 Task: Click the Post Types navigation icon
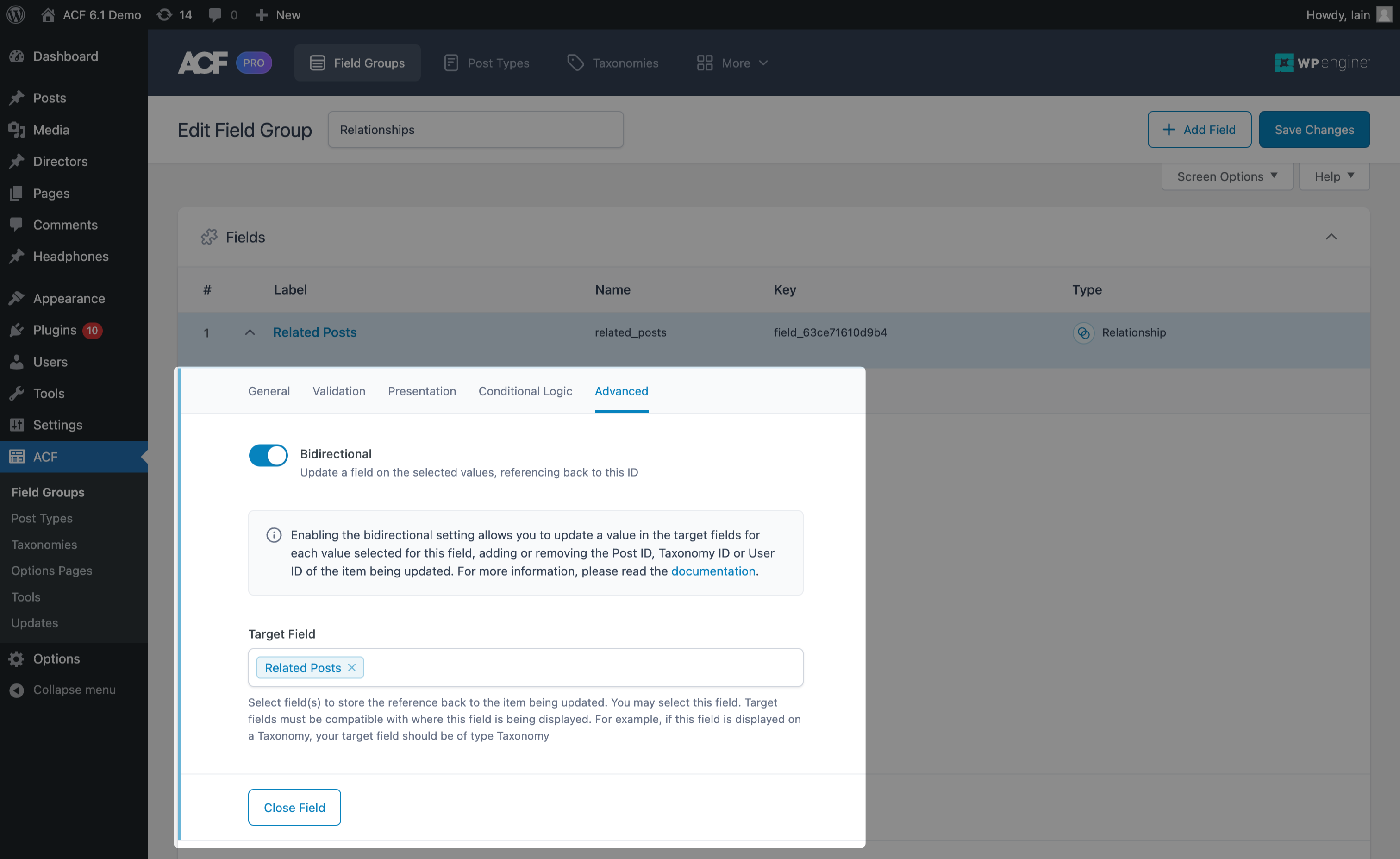[451, 62]
